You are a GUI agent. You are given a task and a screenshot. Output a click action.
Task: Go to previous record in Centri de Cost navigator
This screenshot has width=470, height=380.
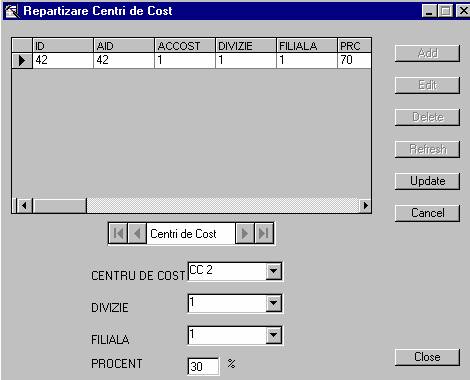pyautogui.click(x=137, y=233)
